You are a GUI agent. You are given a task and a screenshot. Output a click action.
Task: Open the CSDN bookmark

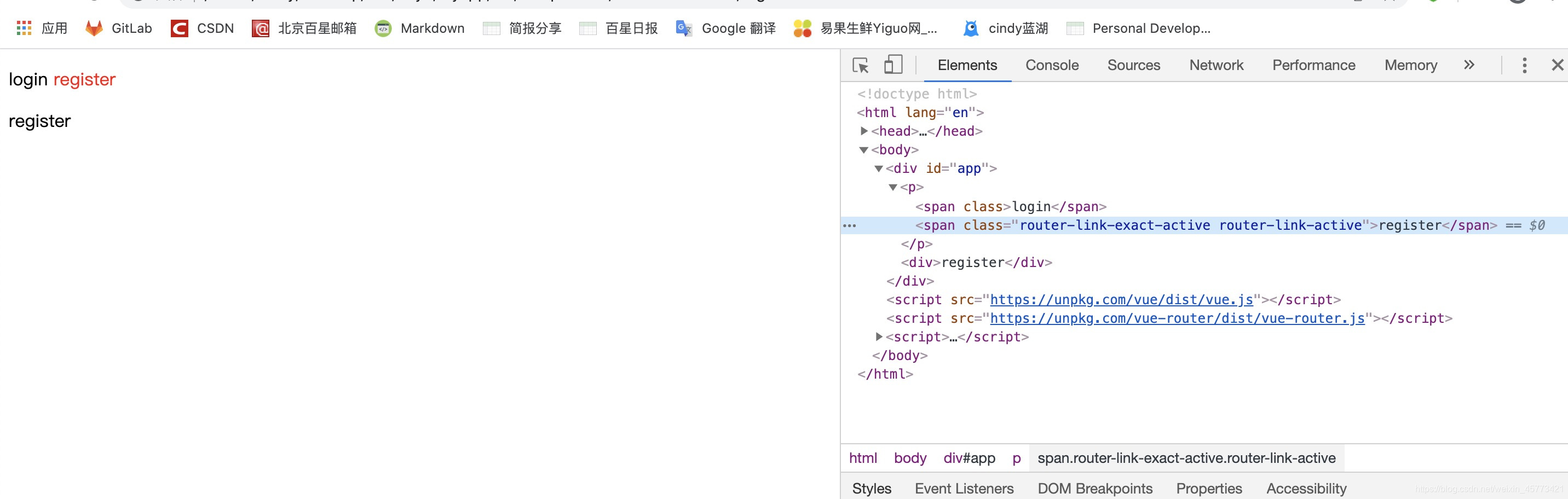203,28
